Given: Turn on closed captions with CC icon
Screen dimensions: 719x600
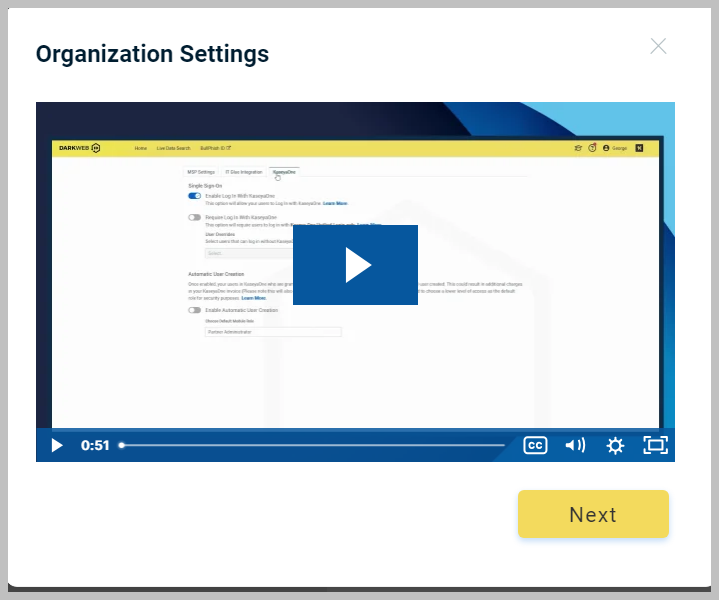Looking at the screenshot, I should pos(535,445).
